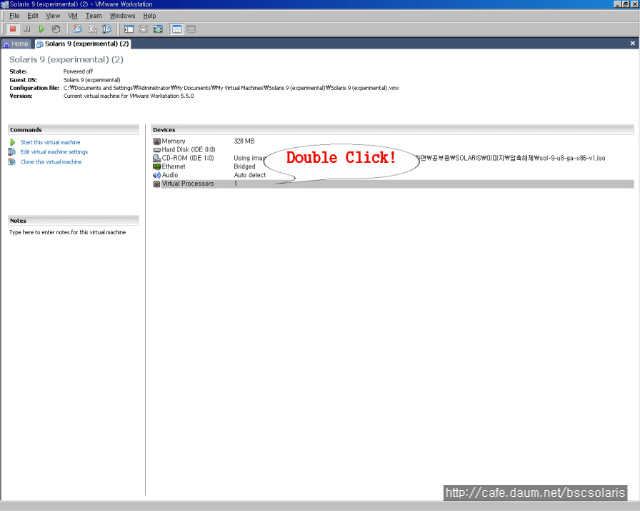Select the Hard Disk (IDE 0:0) row
Image resolution: width=640 pixels, height=511 pixels.
(x=188, y=150)
